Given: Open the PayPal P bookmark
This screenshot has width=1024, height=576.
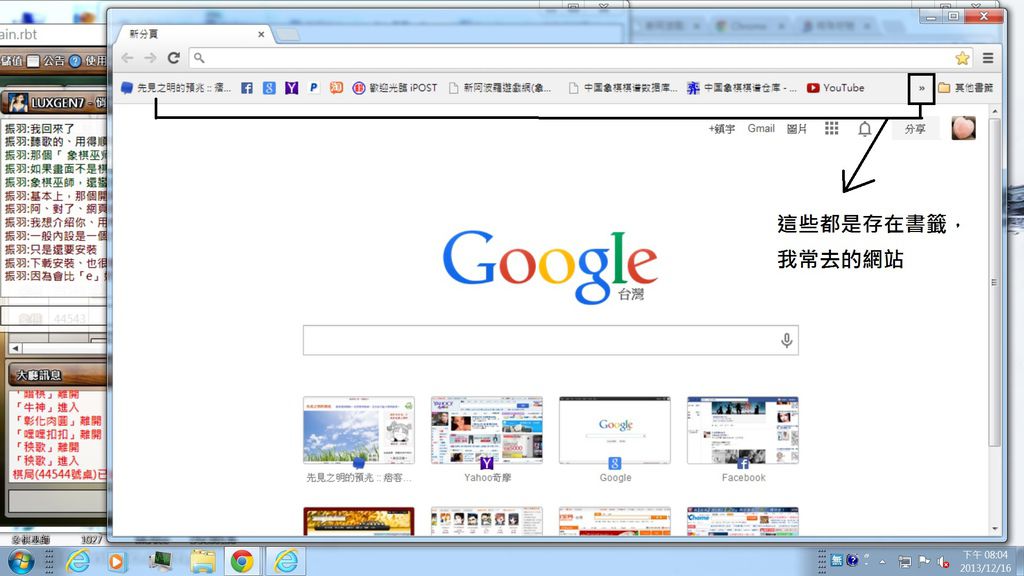Looking at the screenshot, I should 314,88.
